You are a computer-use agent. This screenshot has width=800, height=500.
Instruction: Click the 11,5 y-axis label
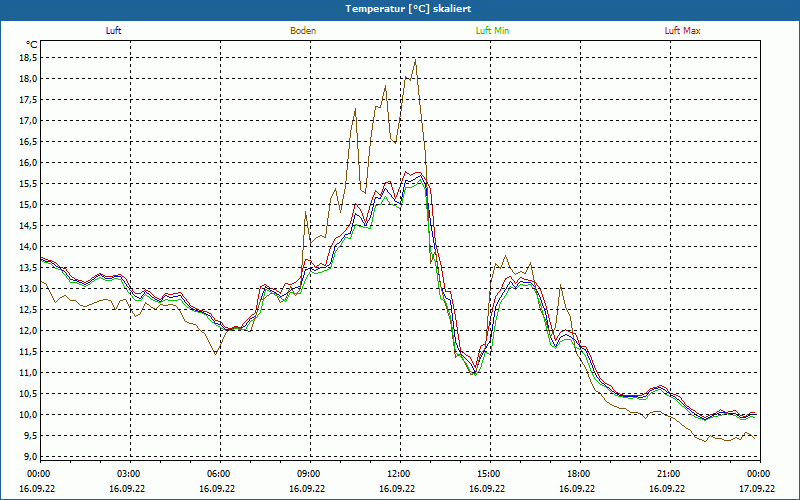[x=28, y=352]
